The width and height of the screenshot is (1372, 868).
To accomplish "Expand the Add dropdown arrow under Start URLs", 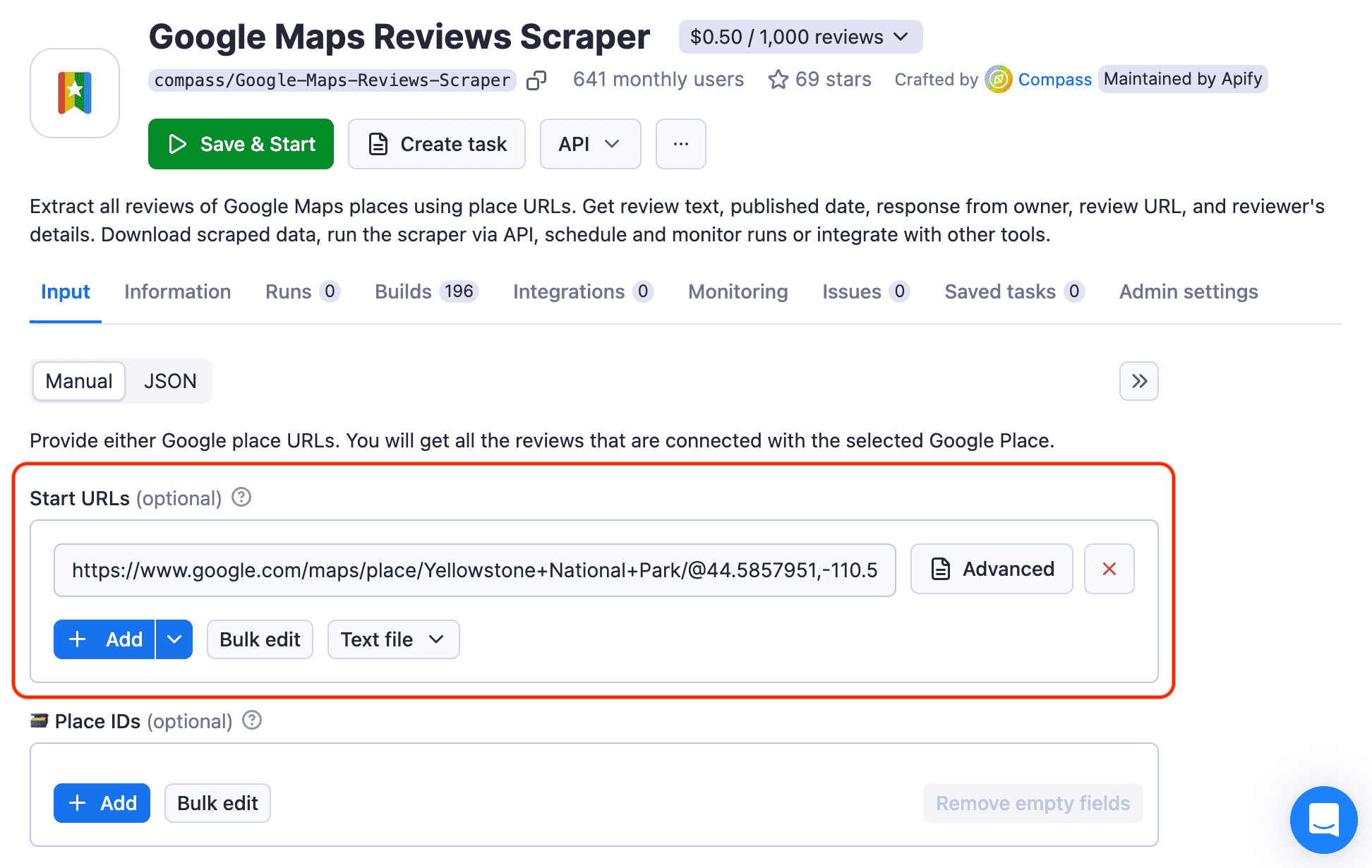I will pos(174,639).
